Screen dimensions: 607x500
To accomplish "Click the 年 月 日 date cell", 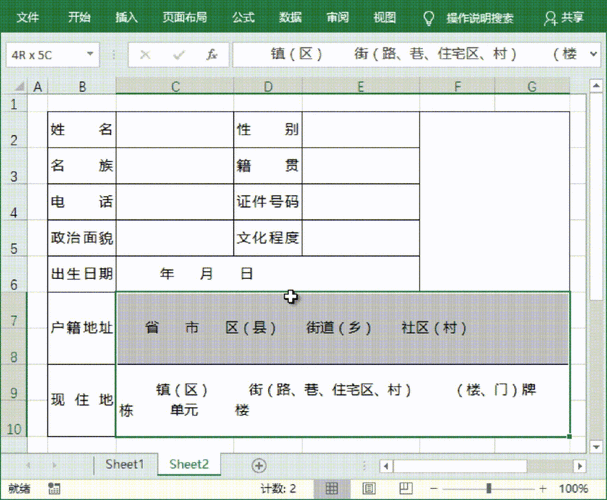I will [268, 274].
